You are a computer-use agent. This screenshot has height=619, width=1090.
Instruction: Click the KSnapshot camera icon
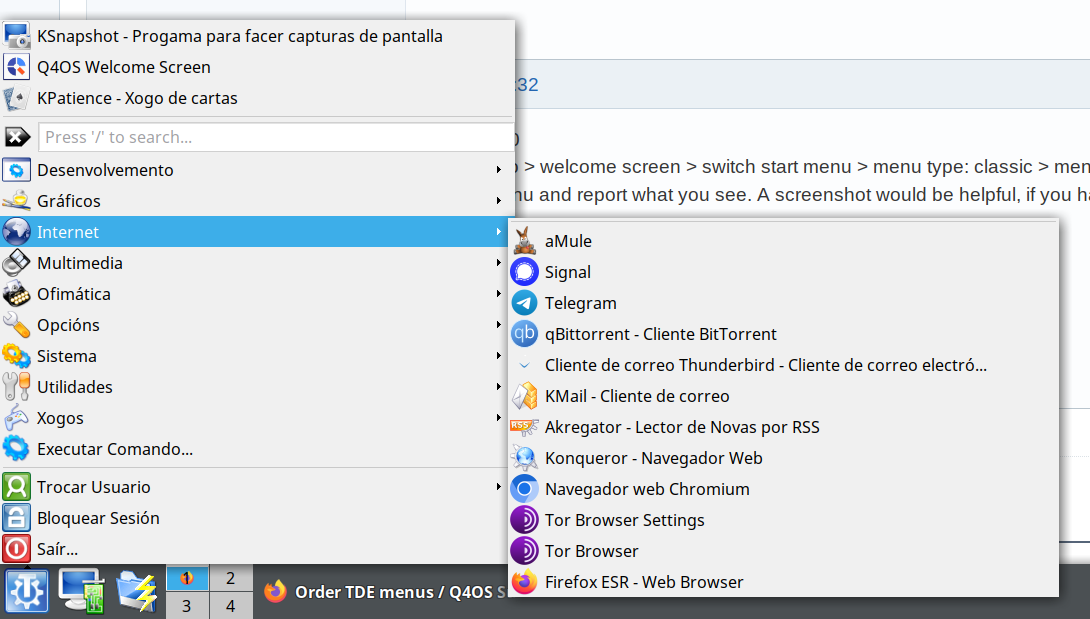17,36
